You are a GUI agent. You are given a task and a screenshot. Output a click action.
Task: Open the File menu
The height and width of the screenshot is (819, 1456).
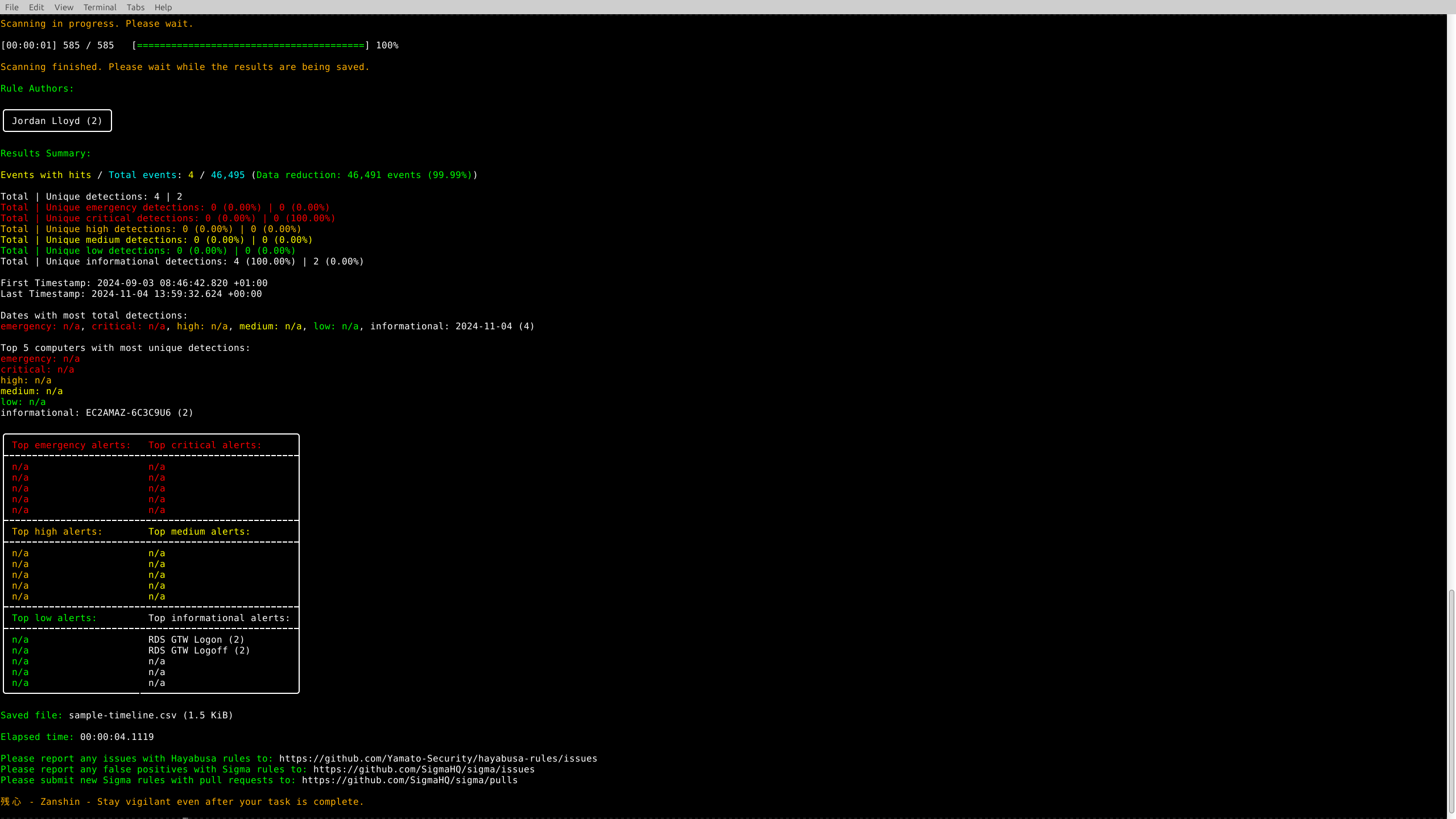(11, 7)
